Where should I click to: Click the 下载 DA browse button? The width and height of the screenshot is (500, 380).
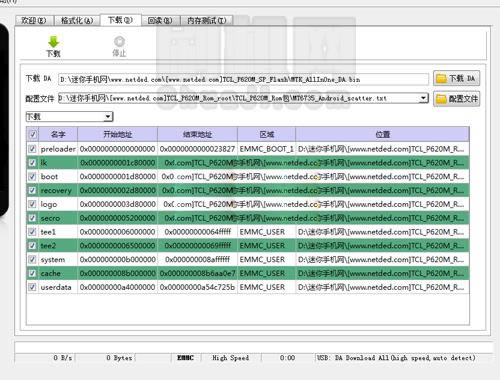coord(457,79)
